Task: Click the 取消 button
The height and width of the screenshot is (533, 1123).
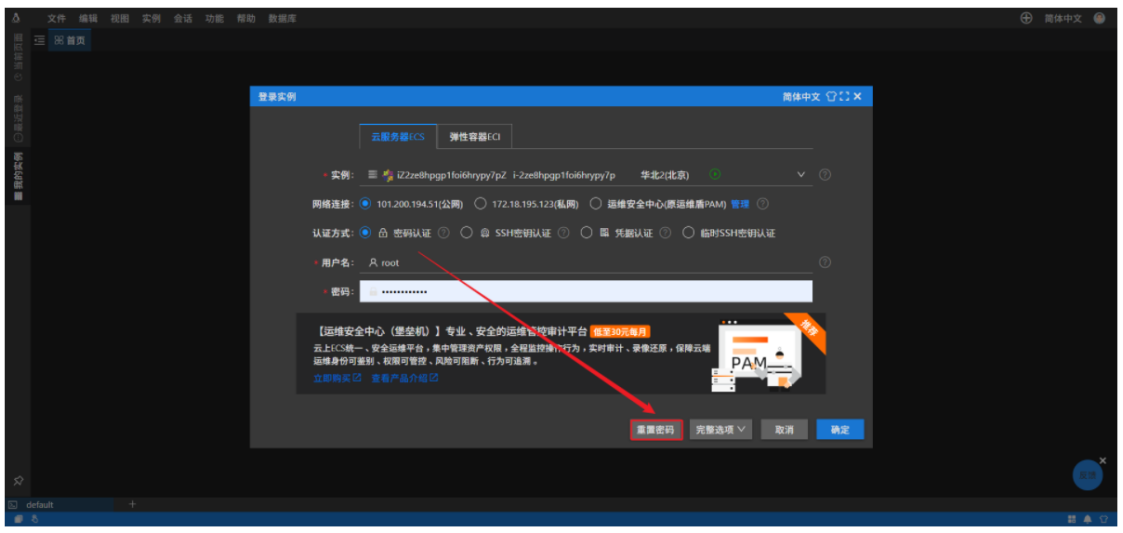Action: [784, 430]
